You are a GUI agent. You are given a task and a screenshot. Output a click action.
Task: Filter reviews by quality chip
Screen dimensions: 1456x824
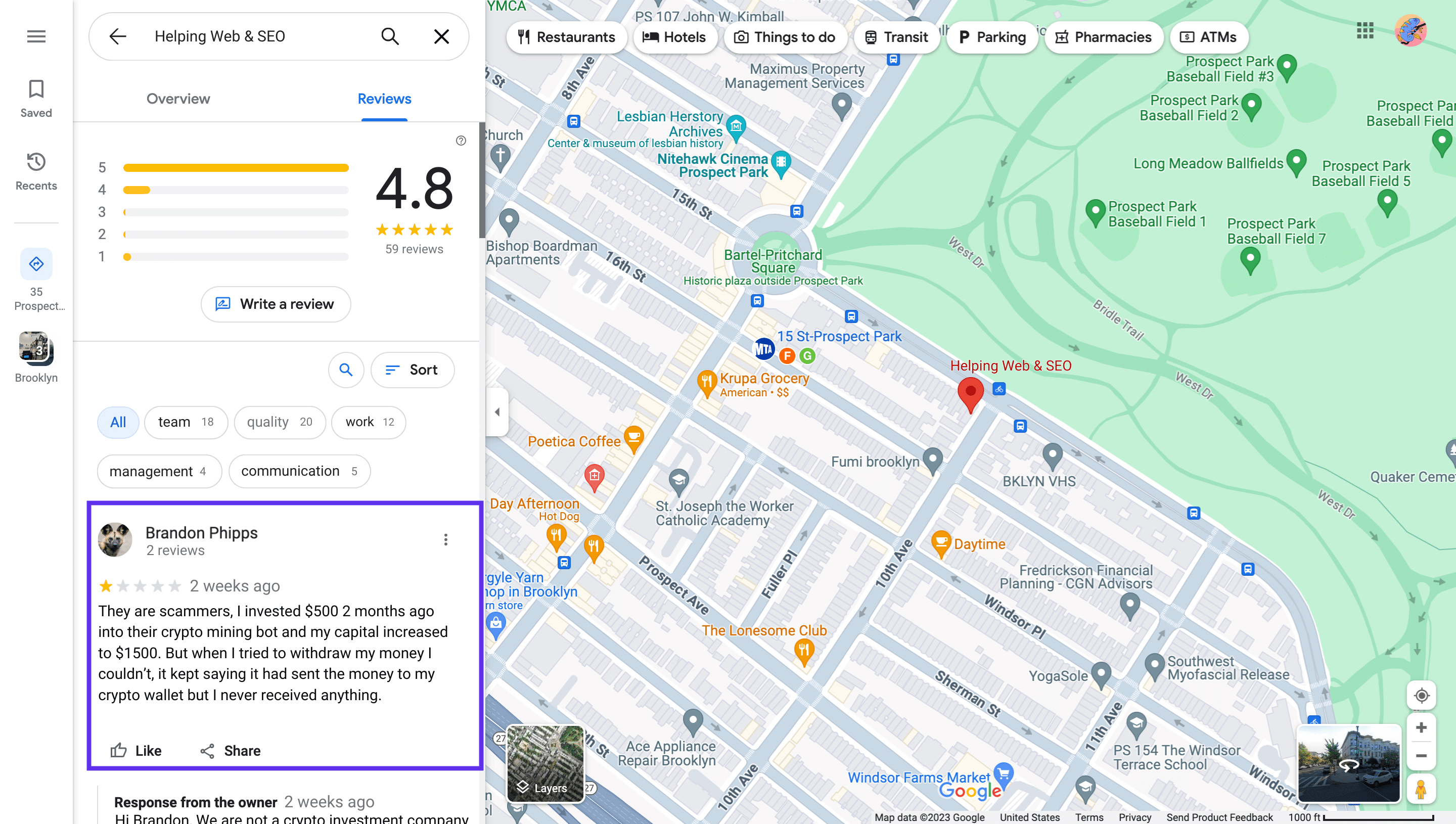point(280,422)
